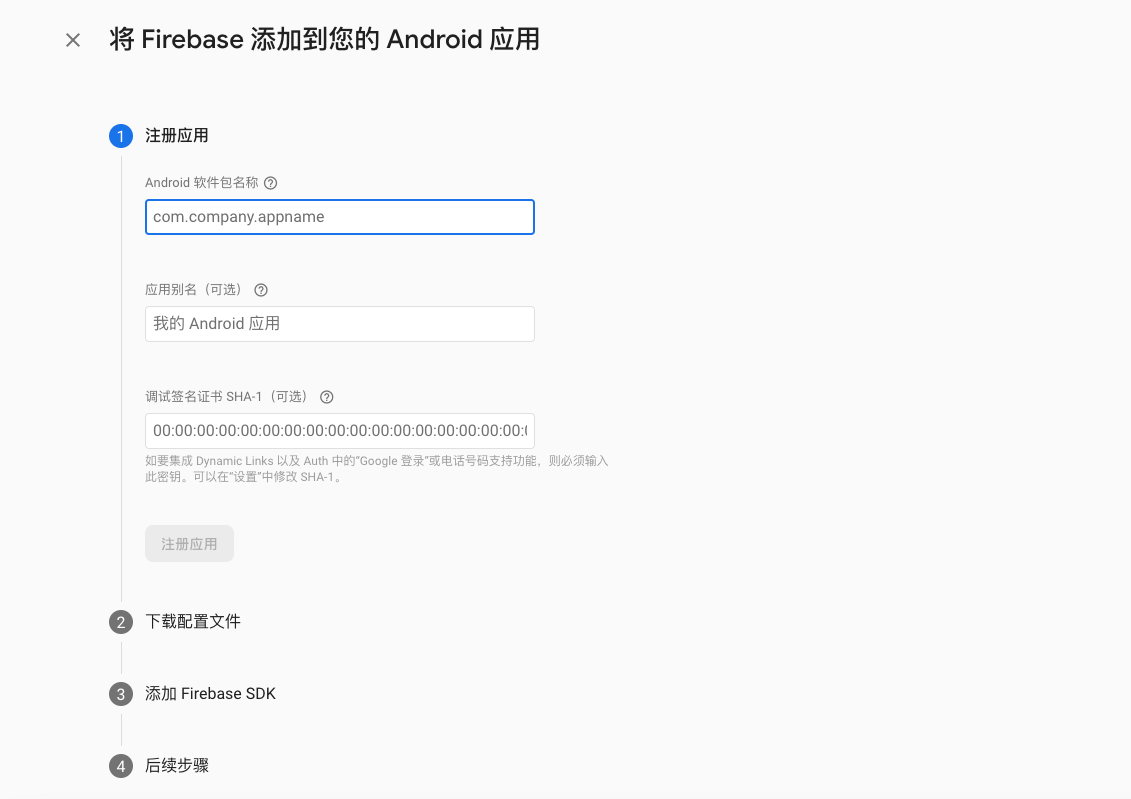Image resolution: width=1131 pixels, height=799 pixels.
Task: Click the Android 软件包名称 label
Action: tap(202, 183)
